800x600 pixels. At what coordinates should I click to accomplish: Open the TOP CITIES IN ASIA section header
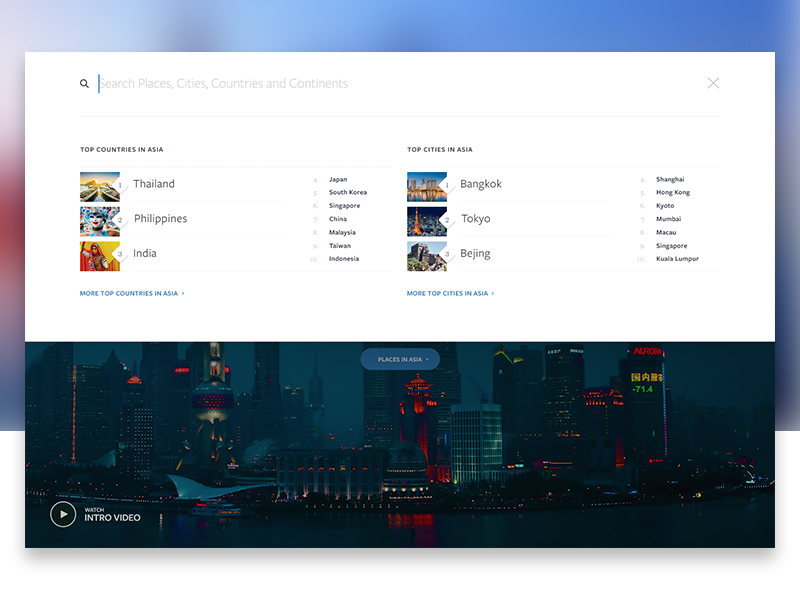click(x=443, y=149)
